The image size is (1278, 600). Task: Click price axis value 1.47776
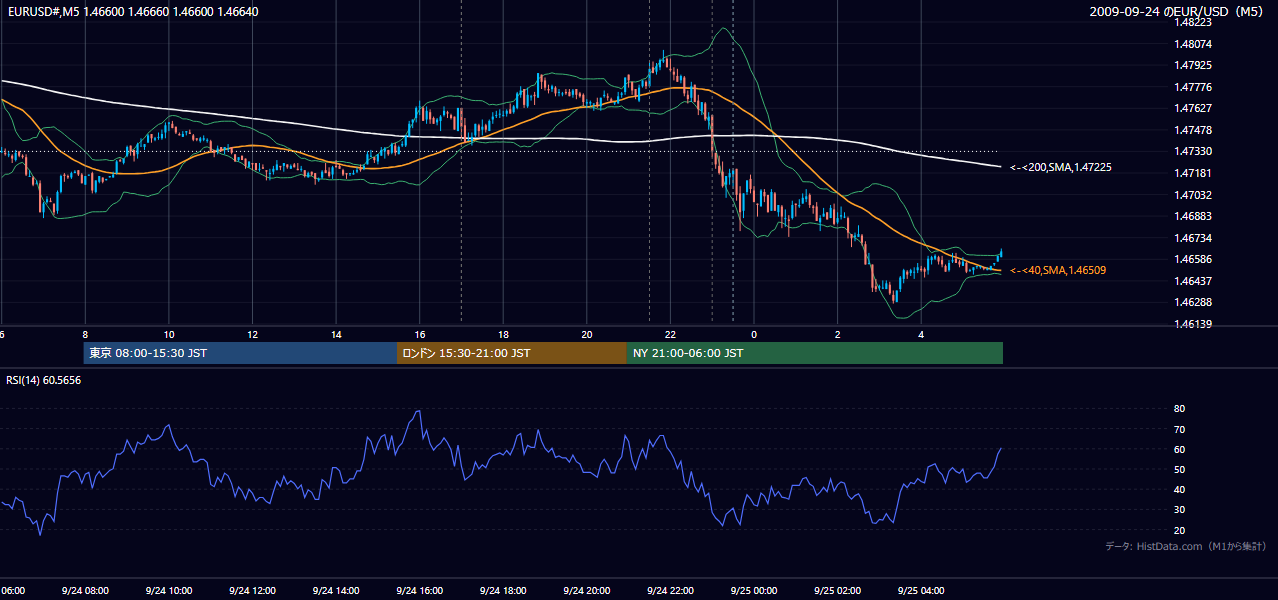[x=1194, y=87]
